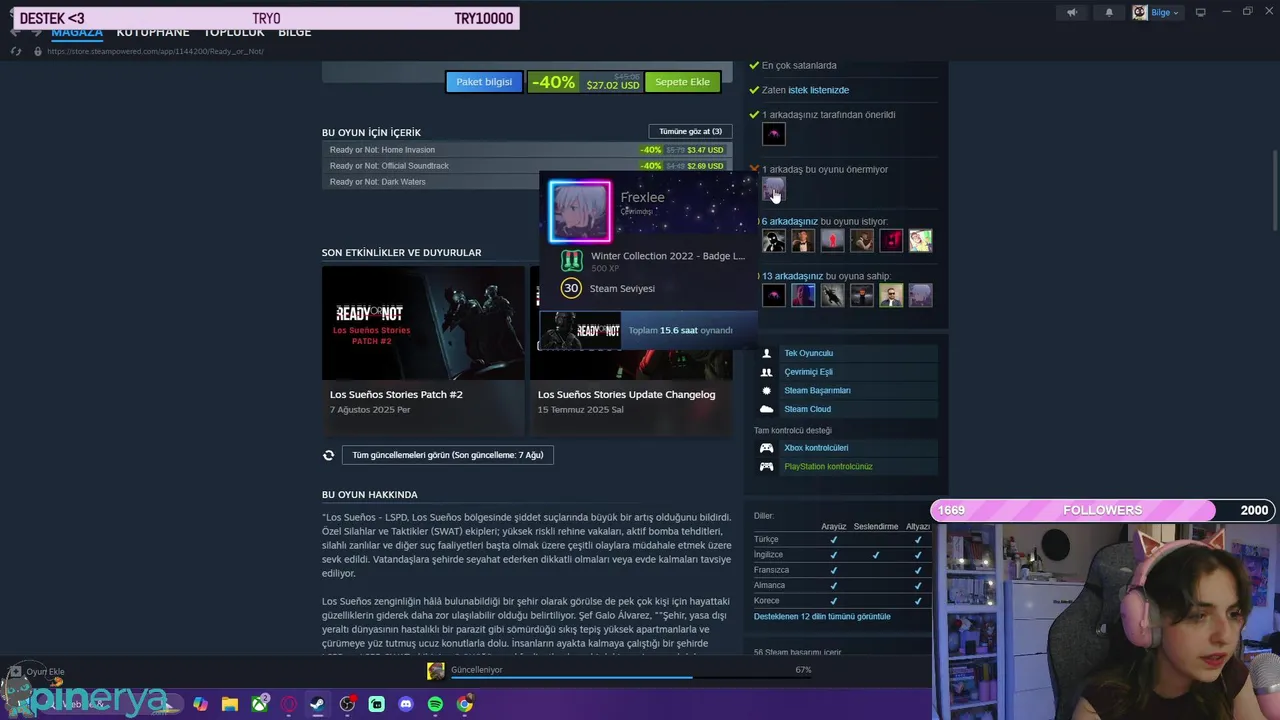
Task: Open Ready or Not: Official Soundtrack DLC
Action: (x=527, y=166)
